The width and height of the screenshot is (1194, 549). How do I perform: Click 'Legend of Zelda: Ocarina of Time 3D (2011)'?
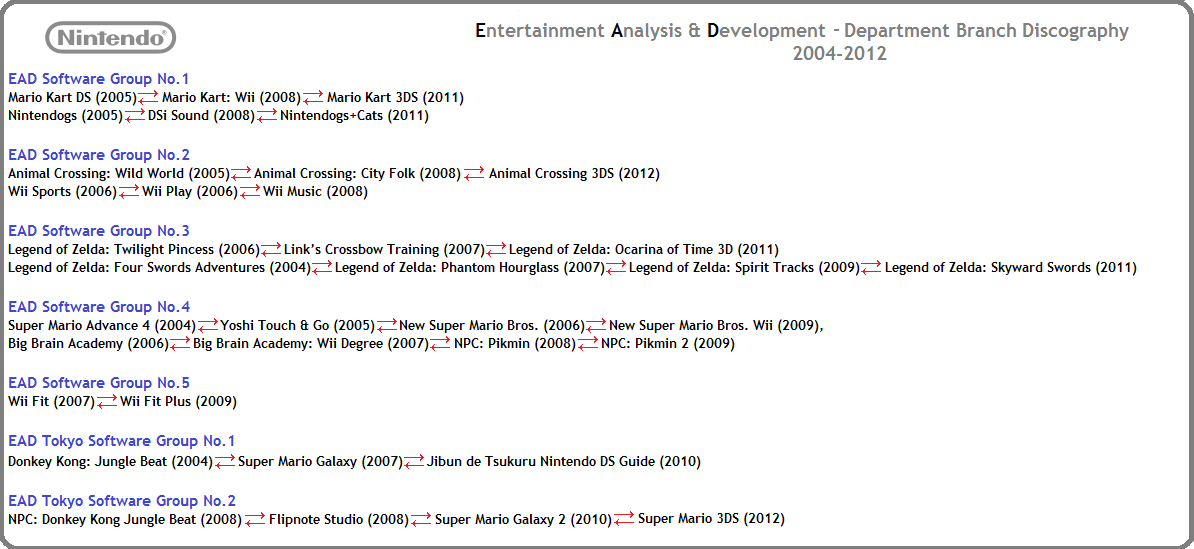pos(644,250)
